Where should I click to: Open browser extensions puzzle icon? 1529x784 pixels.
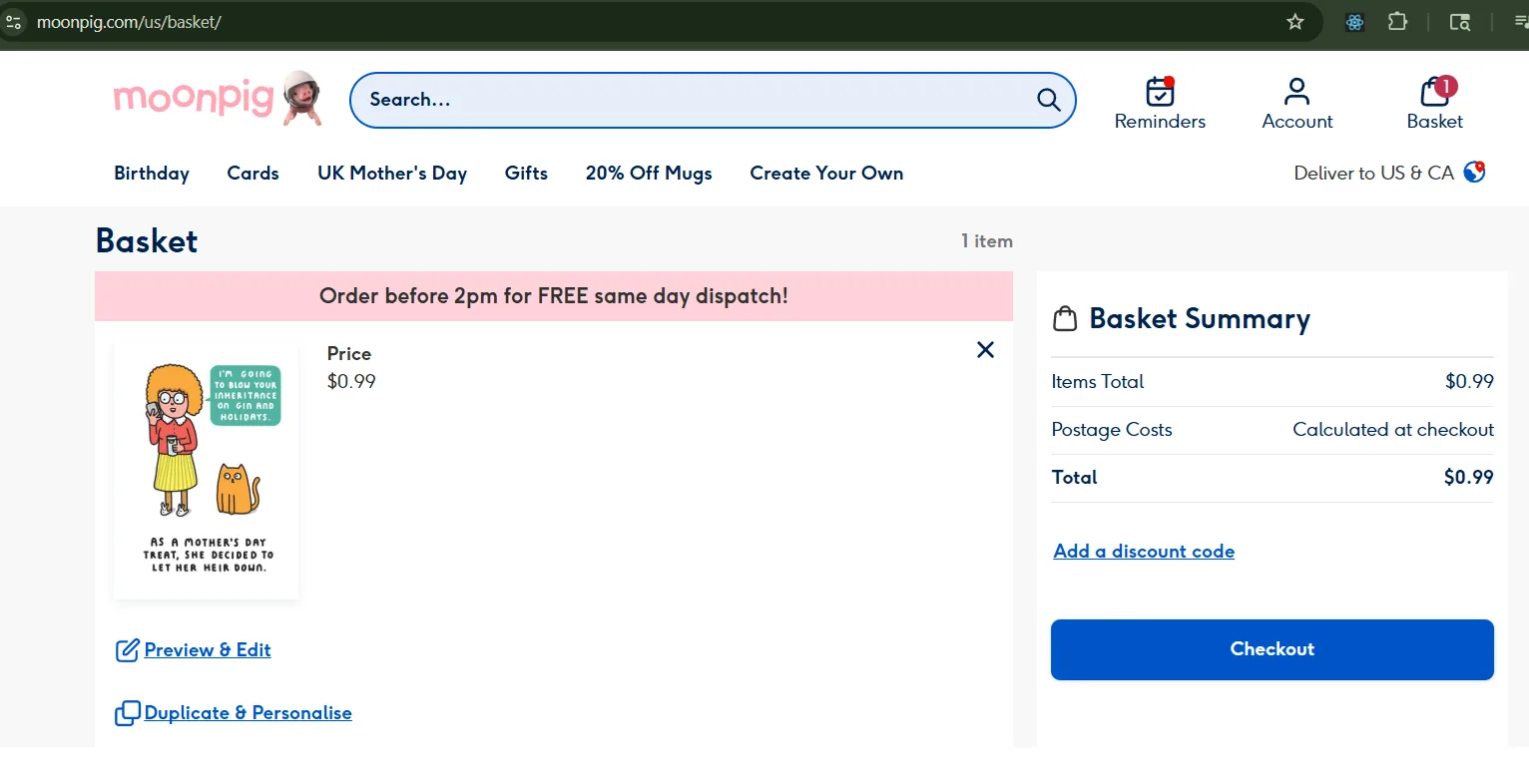tap(1398, 22)
